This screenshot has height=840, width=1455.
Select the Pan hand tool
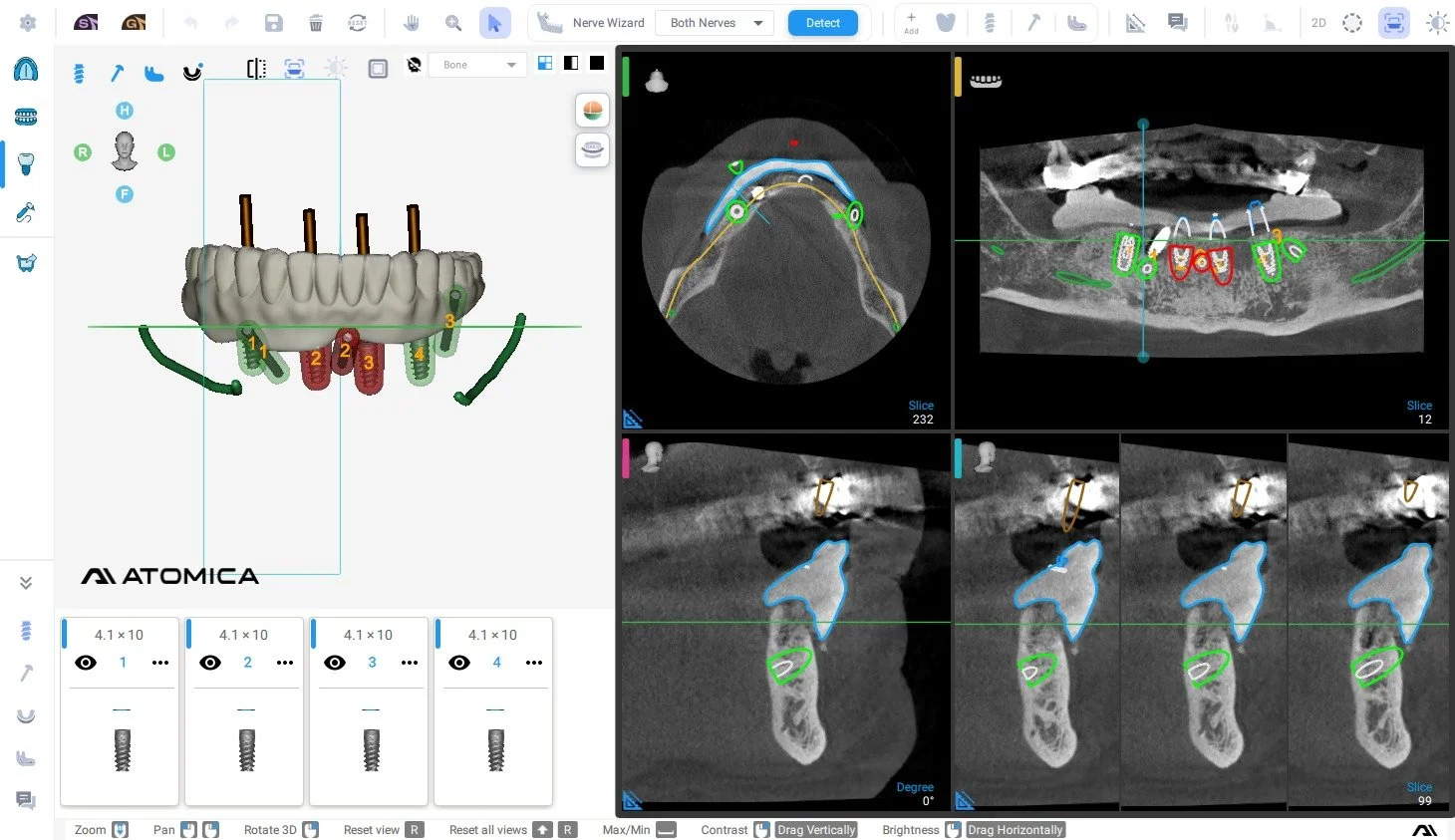(x=411, y=22)
